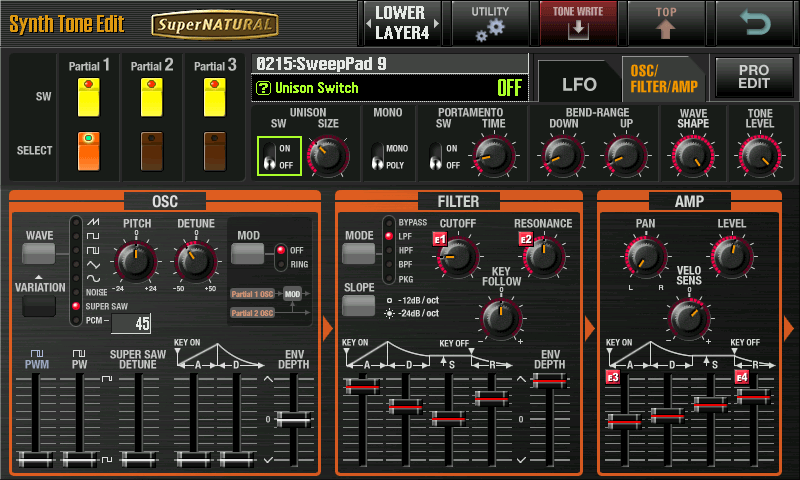
Task: Toggle the Unison SW on/off switch
Action: point(270,156)
